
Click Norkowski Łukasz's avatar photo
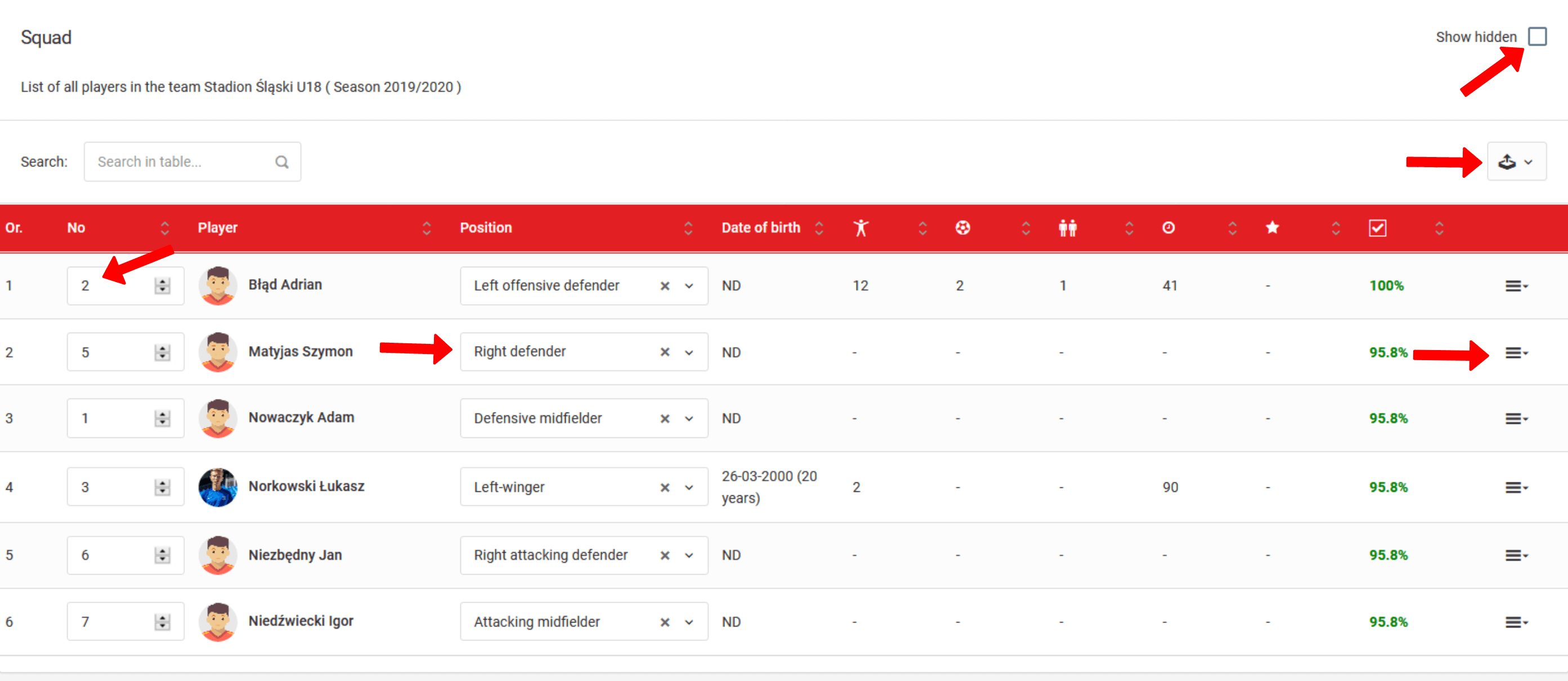(217, 487)
